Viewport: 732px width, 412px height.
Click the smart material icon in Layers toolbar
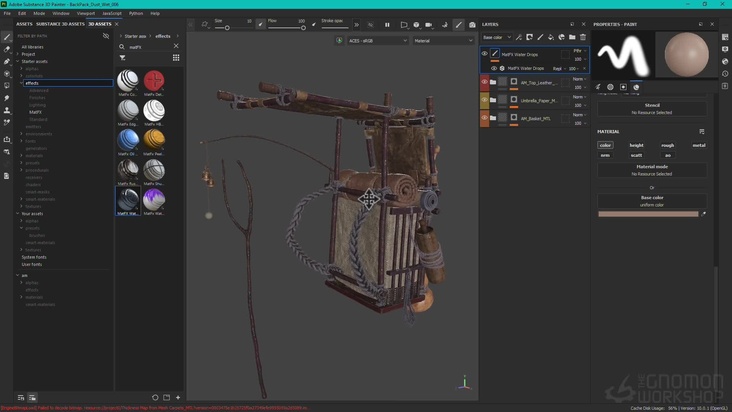tap(562, 37)
